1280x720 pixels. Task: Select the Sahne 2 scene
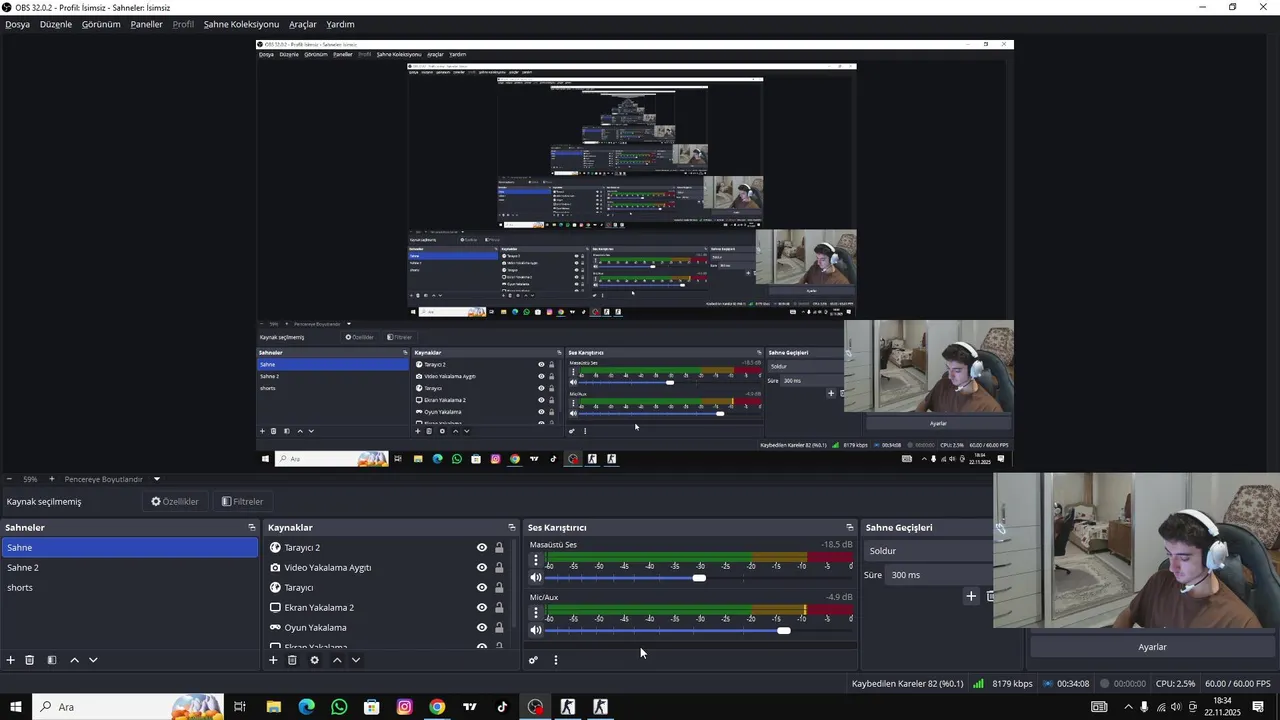click(130, 567)
